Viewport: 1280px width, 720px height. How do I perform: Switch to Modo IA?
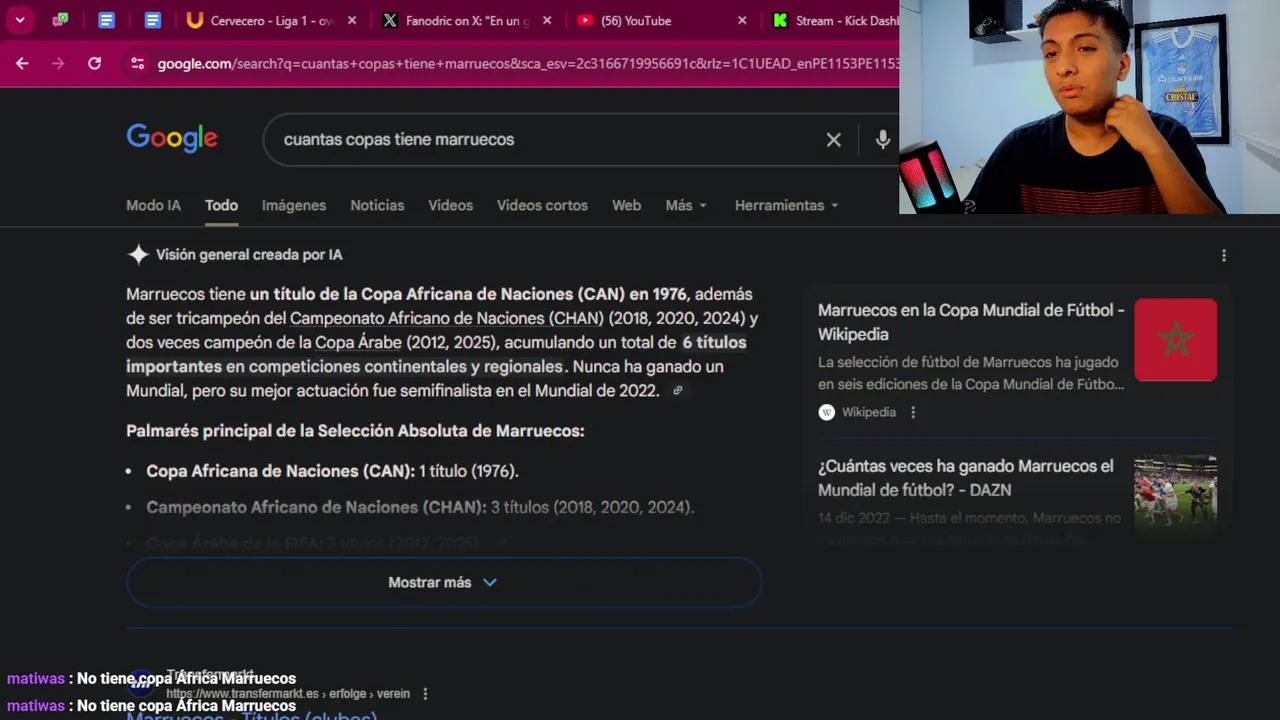coord(153,205)
